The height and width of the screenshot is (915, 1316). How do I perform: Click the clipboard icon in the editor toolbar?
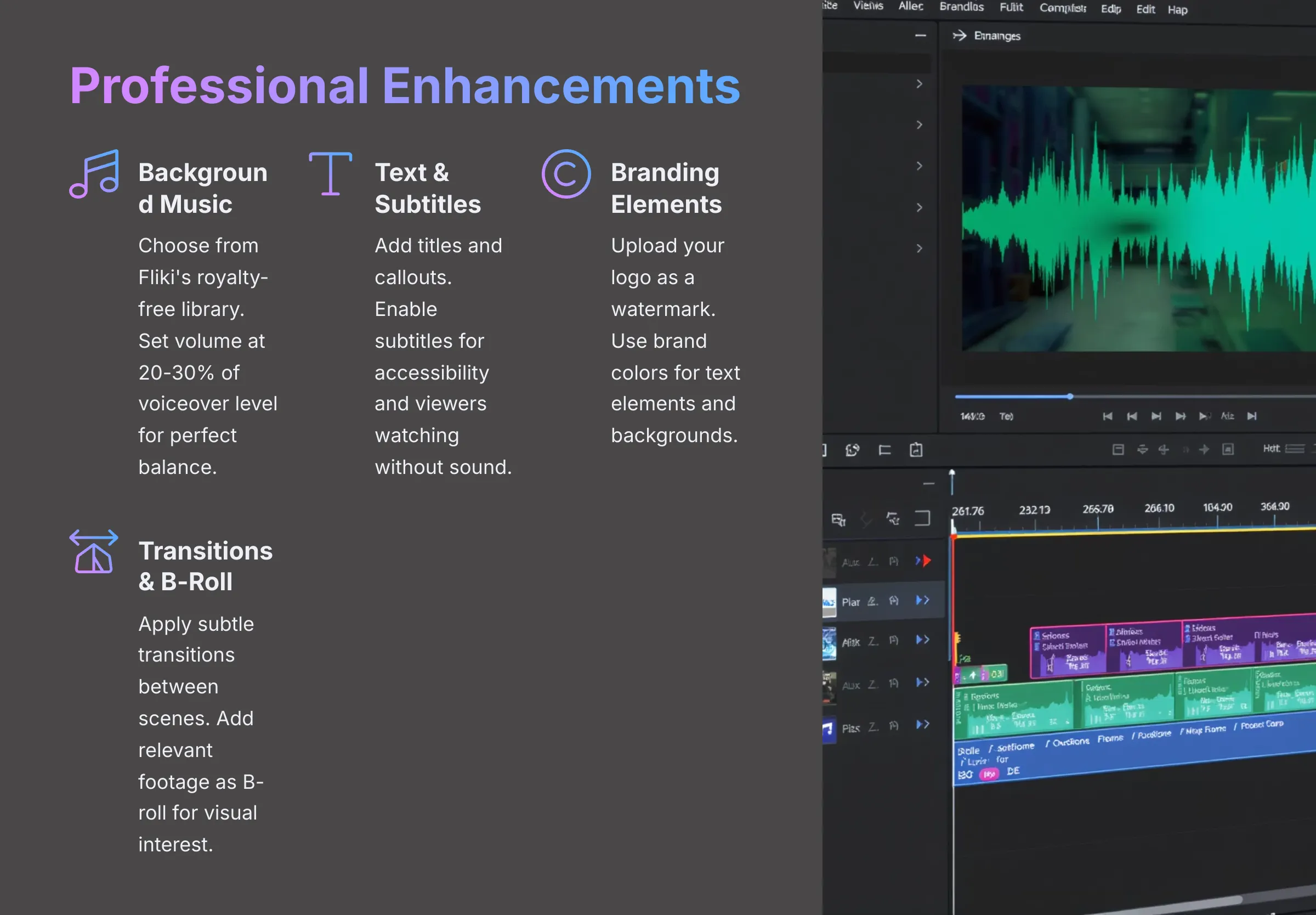(916, 450)
